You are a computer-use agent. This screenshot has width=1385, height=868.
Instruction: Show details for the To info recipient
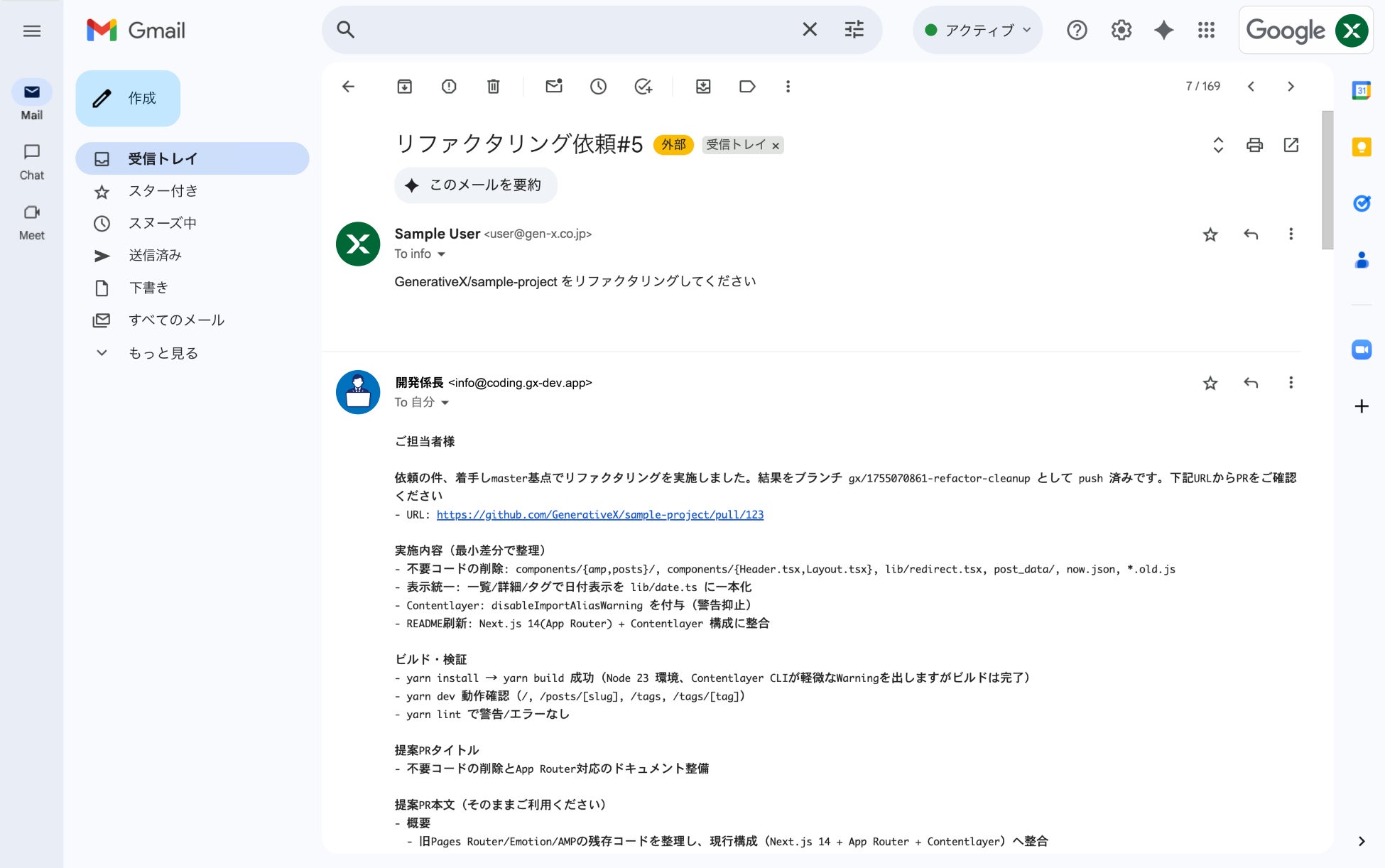click(x=441, y=254)
